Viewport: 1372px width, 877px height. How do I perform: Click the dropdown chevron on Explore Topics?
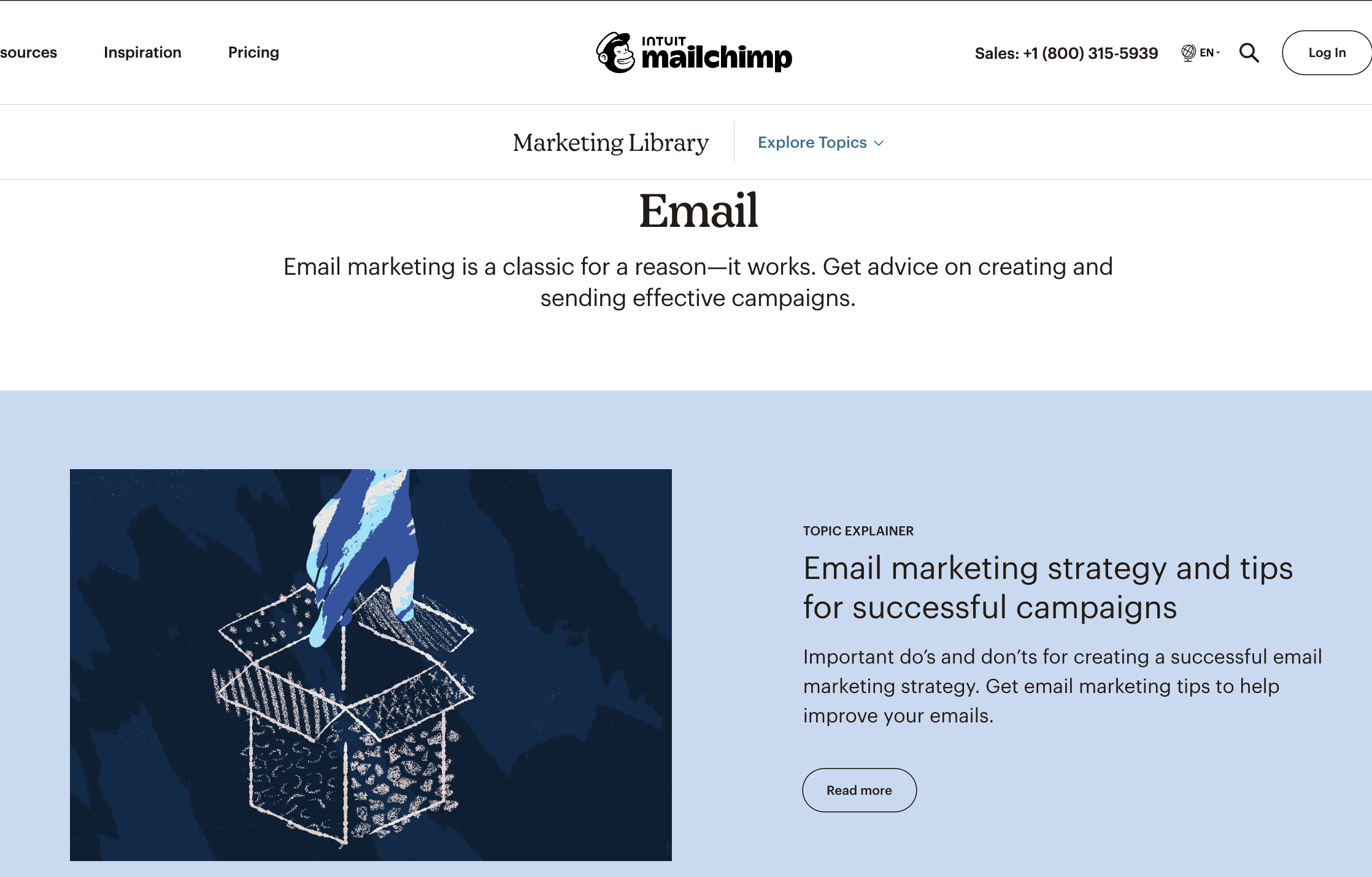(878, 142)
